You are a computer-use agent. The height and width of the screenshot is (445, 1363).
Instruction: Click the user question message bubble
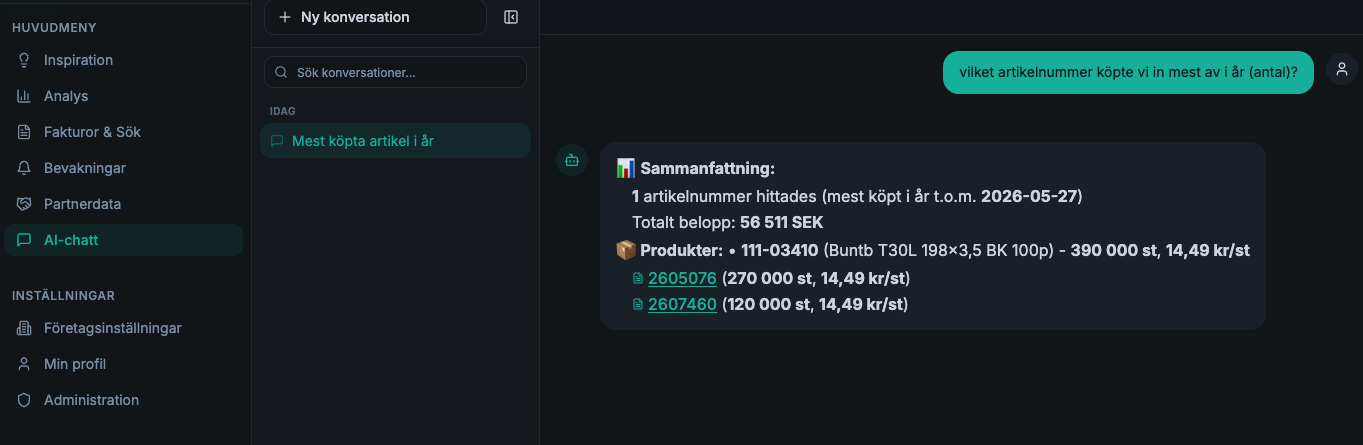(1128, 72)
